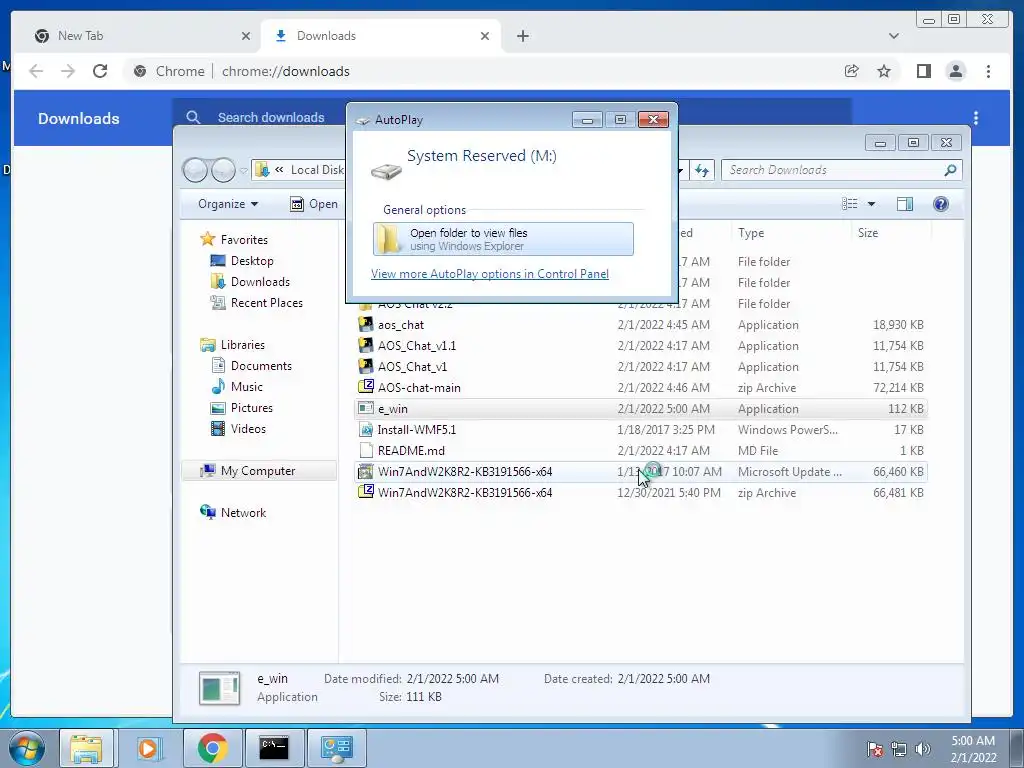Screen dimensions: 1024x768
Task: Bookmark this page with the star icon
Action: (x=884, y=71)
